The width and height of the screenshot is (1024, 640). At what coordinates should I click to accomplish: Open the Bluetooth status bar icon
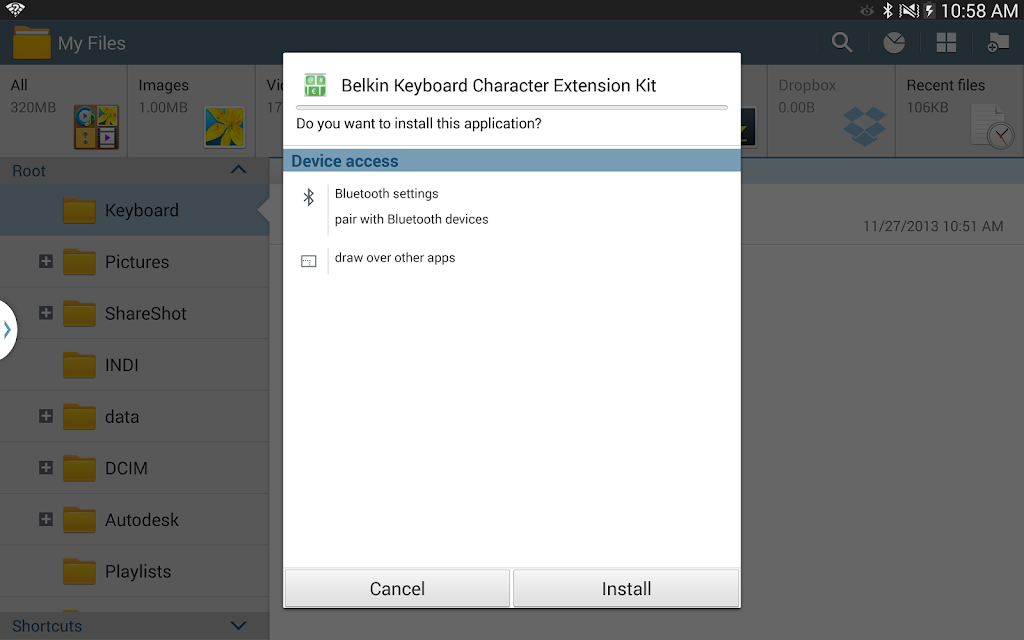point(887,10)
